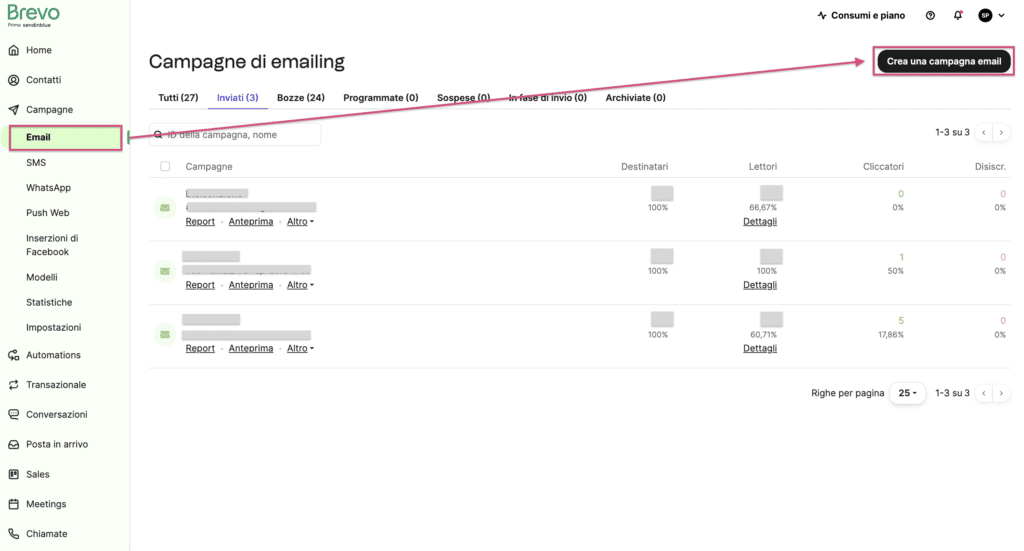Expand the SP account menu chevron
This screenshot has width=1024, height=551.
click(1001, 15)
